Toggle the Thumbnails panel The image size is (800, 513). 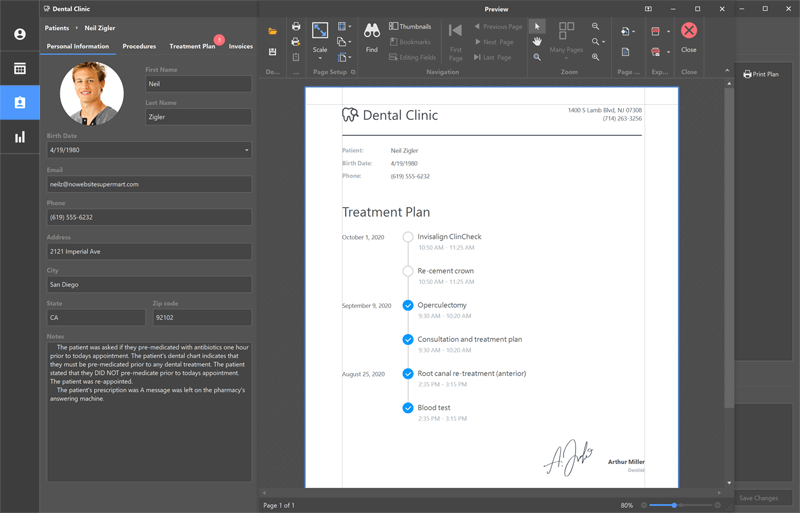410,26
